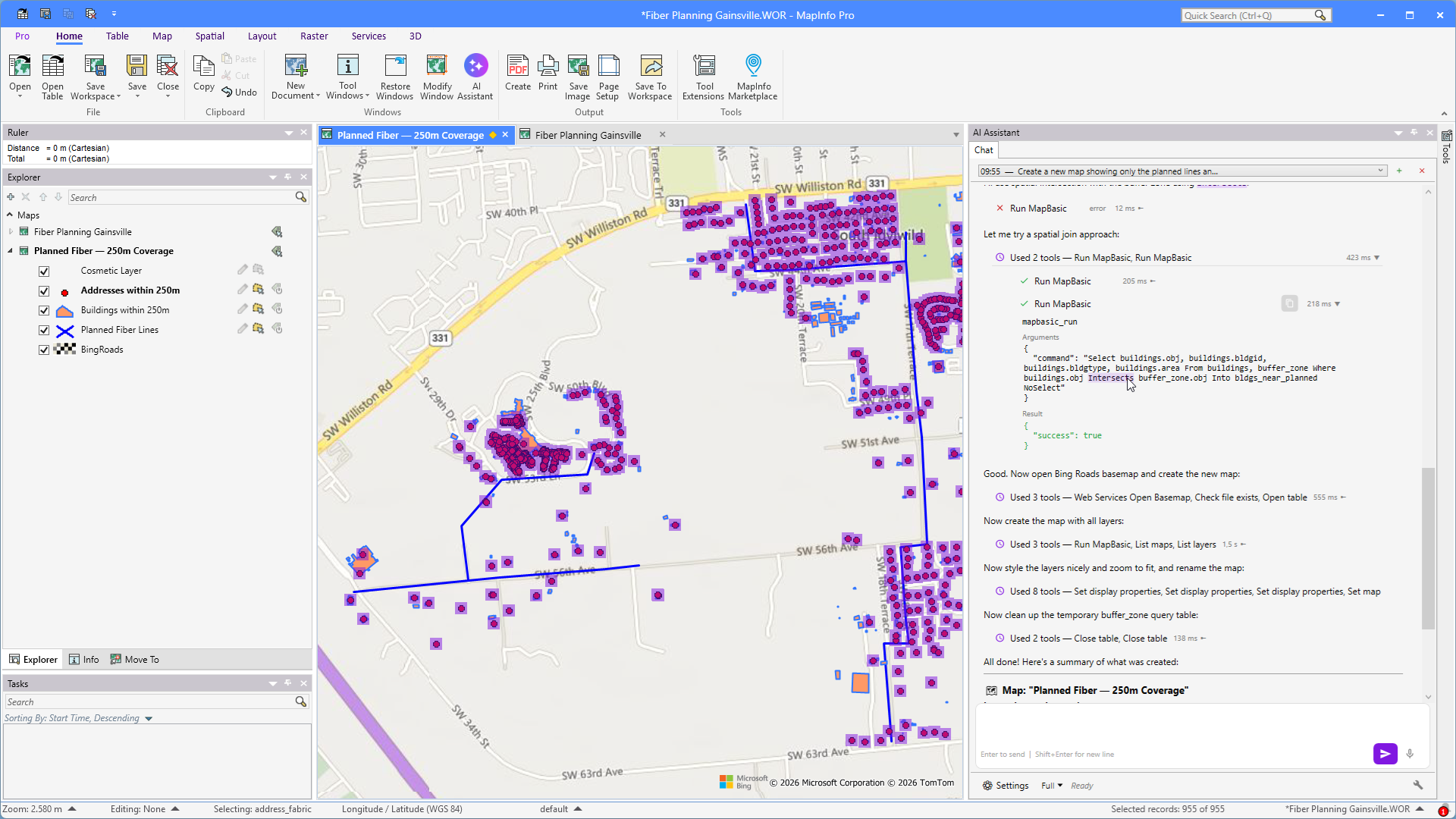Click the error notification icon in status bar
The height and width of the screenshot is (819, 1456).
(x=1443, y=811)
